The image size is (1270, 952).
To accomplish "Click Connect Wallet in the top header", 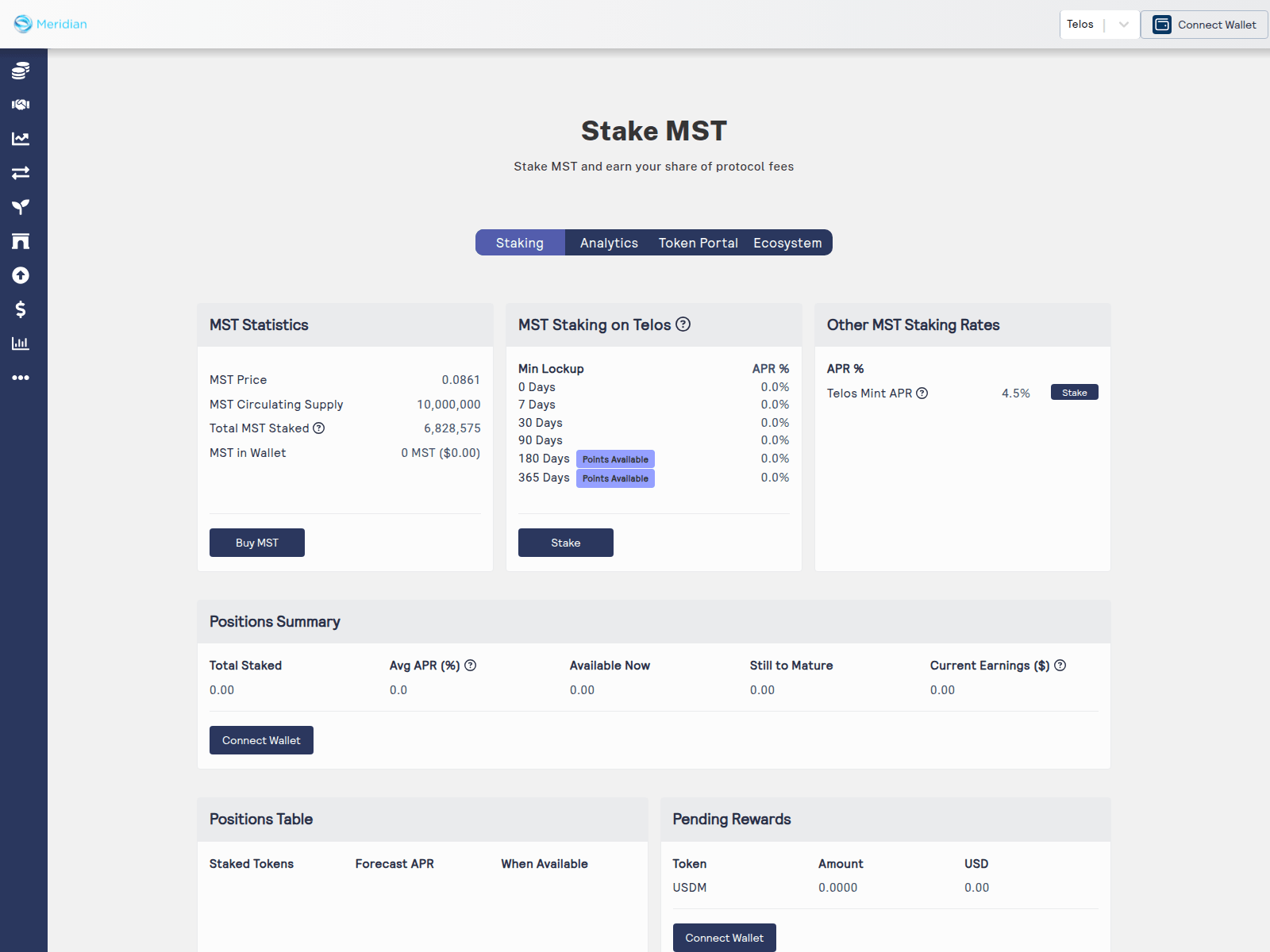I will point(1204,25).
